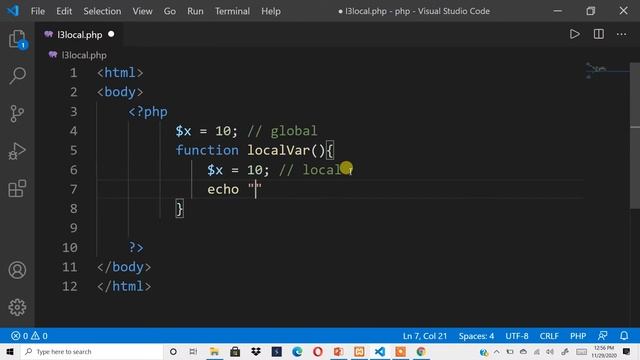The height and width of the screenshot is (360, 640).
Task: Open the View menu
Action: (x=142, y=11)
